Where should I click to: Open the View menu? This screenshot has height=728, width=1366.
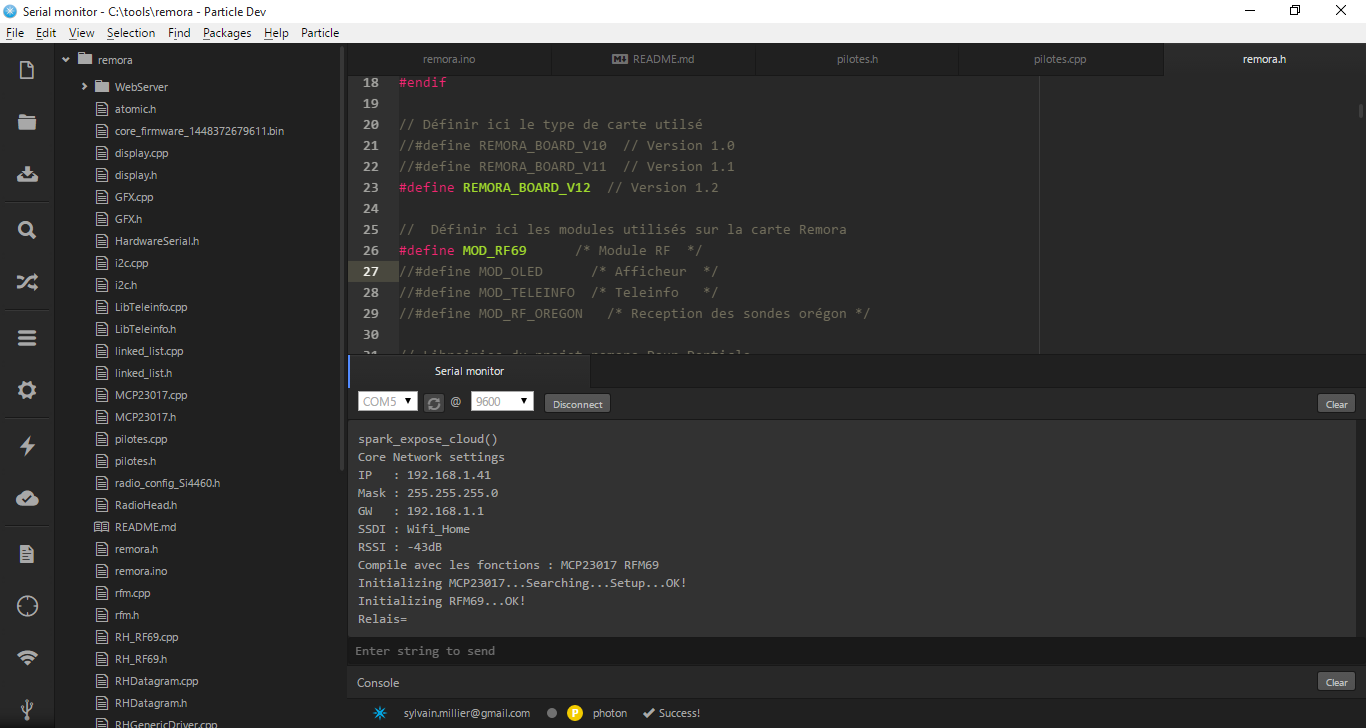pyautogui.click(x=82, y=33)
